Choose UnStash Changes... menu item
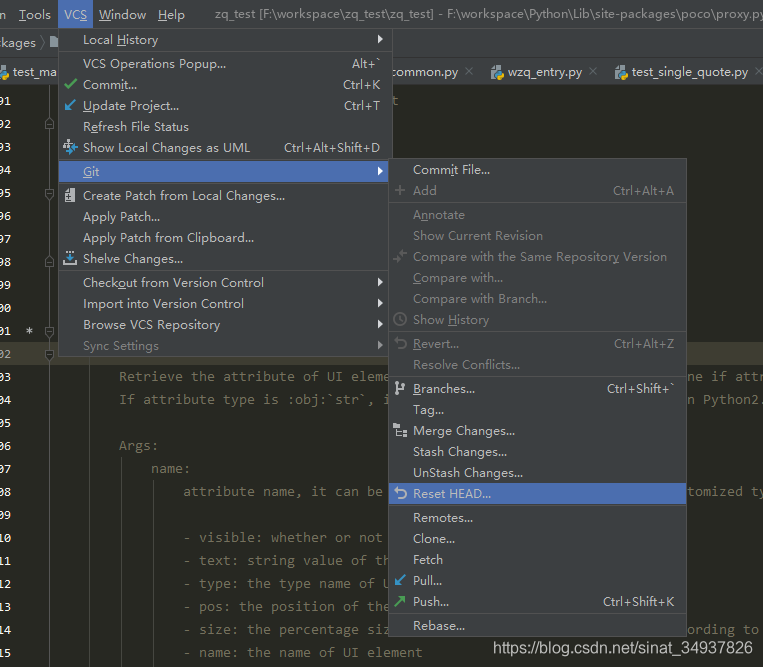This screenshot has height=667, width=763. tap(537, 472)
